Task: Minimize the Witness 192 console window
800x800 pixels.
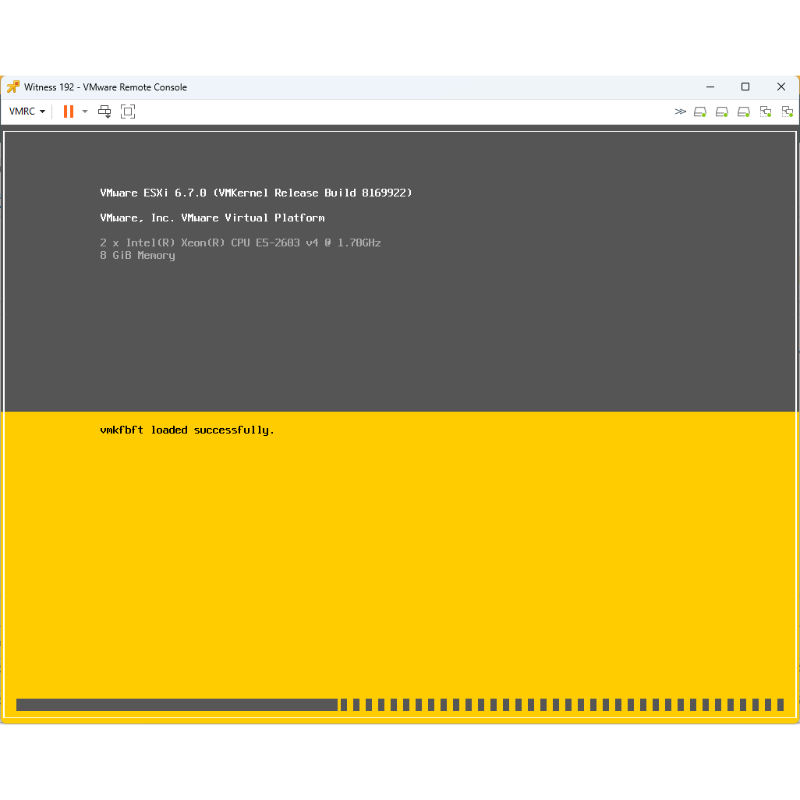Action: pyautogui.click(x=709, y=87)
